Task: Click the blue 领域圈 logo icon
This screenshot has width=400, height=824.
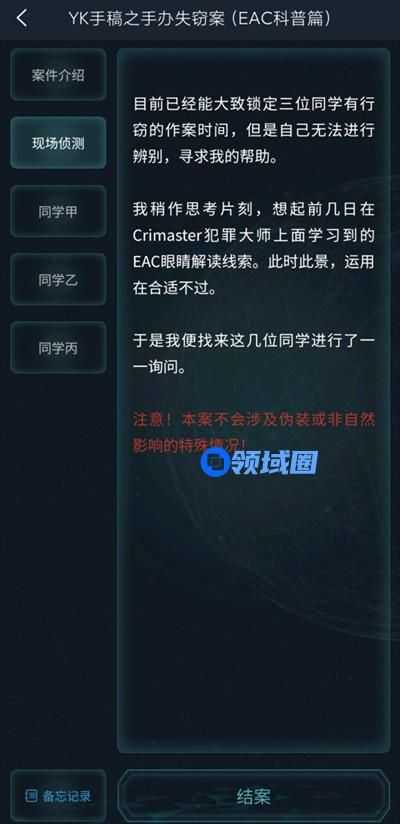Action: point(214,462)
